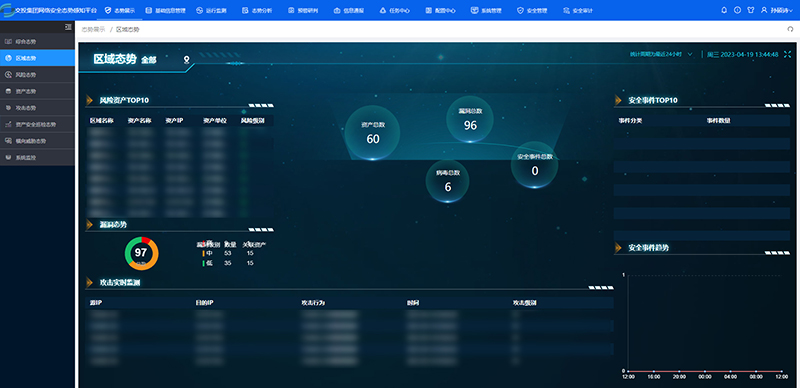This screenshot has width=800, height=388.
Task: Open the info circle icon in header
Action: (x=737, y=10)
